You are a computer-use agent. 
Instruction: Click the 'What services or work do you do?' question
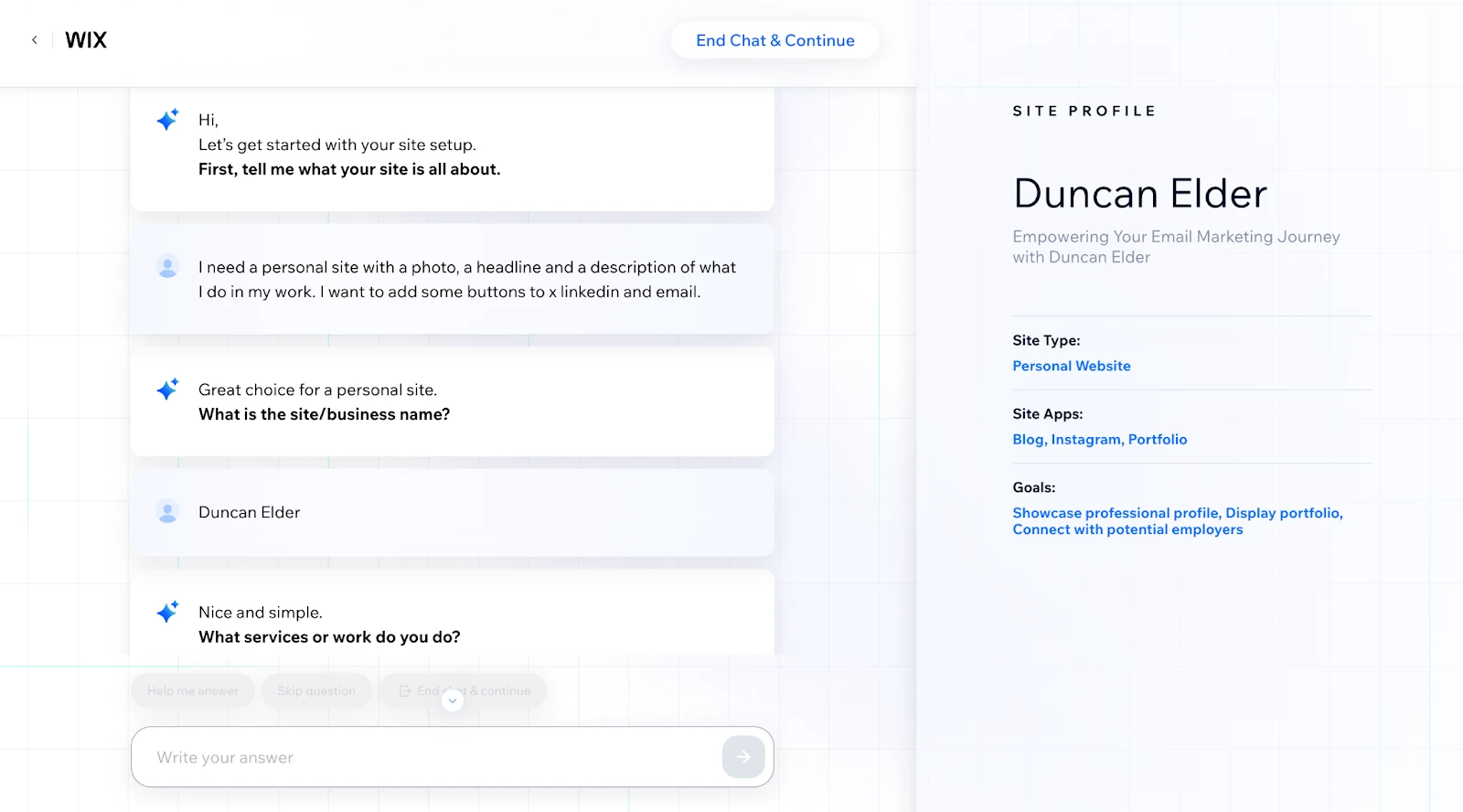[329, 637]
